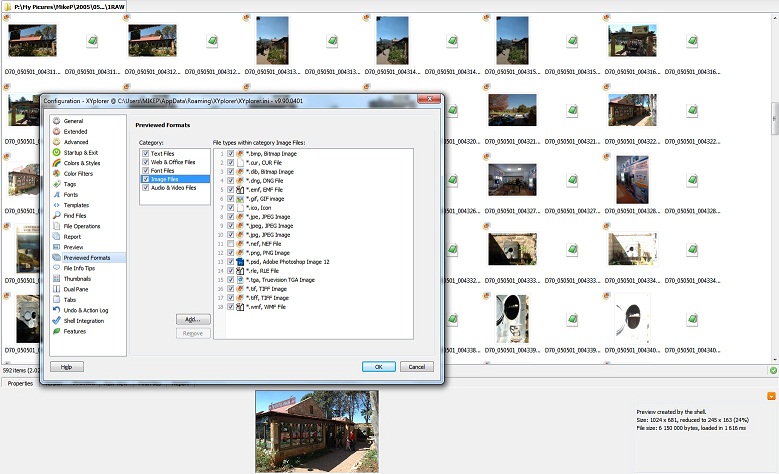The height and width of the screenshot is (474, 779).
Task: Open the Dual Pane settings page
Action: 75,289
